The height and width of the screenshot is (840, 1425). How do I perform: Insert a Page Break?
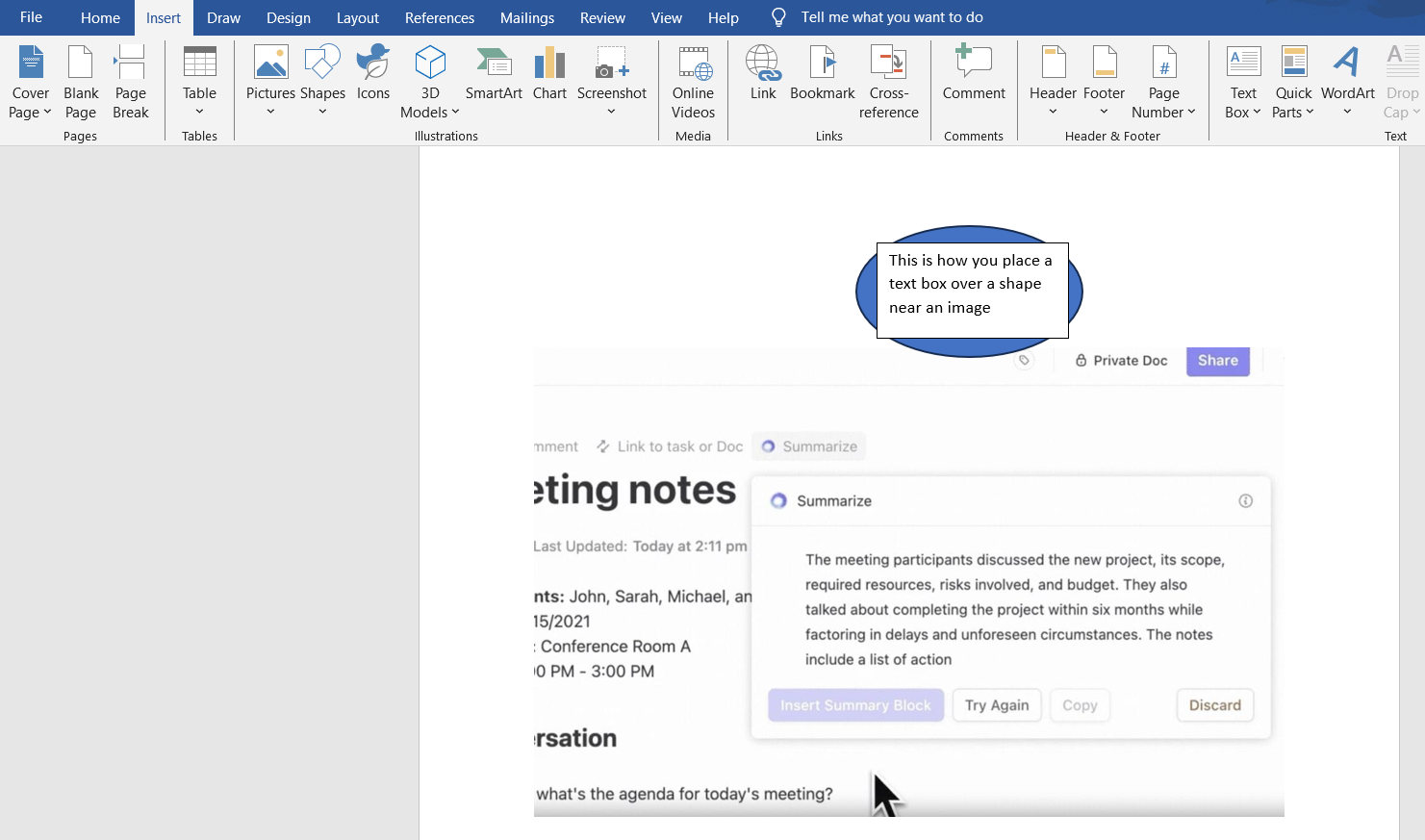130,83
